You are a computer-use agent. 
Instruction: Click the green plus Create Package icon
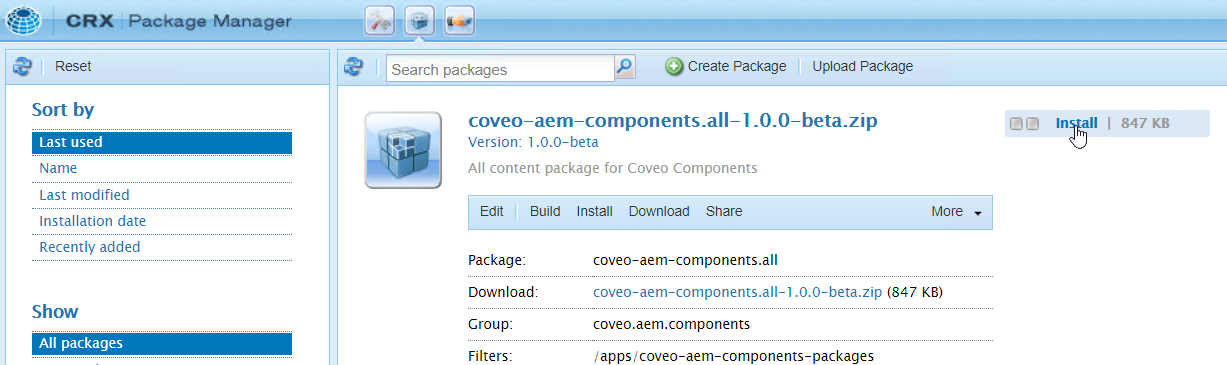pyautogui.click(x=674, y=67)
